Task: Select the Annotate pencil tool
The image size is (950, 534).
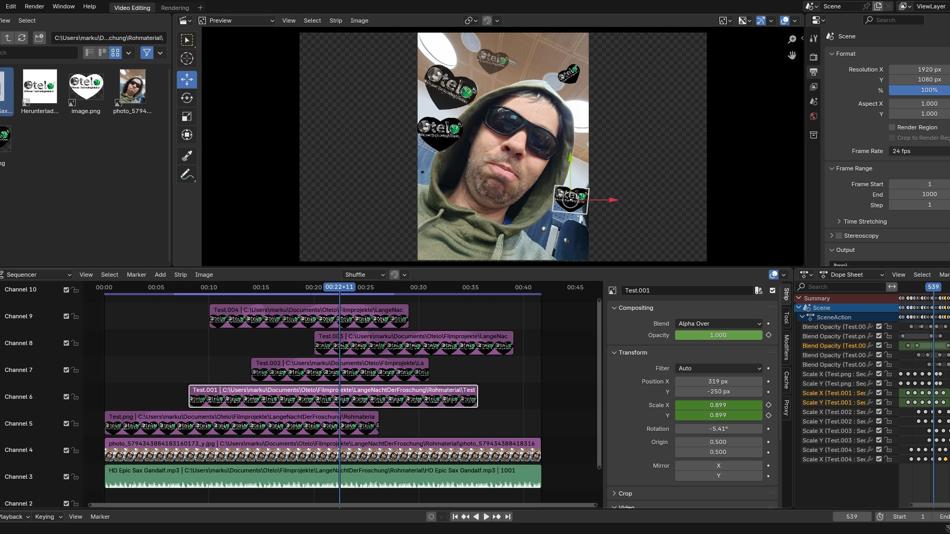Action: 187,175
